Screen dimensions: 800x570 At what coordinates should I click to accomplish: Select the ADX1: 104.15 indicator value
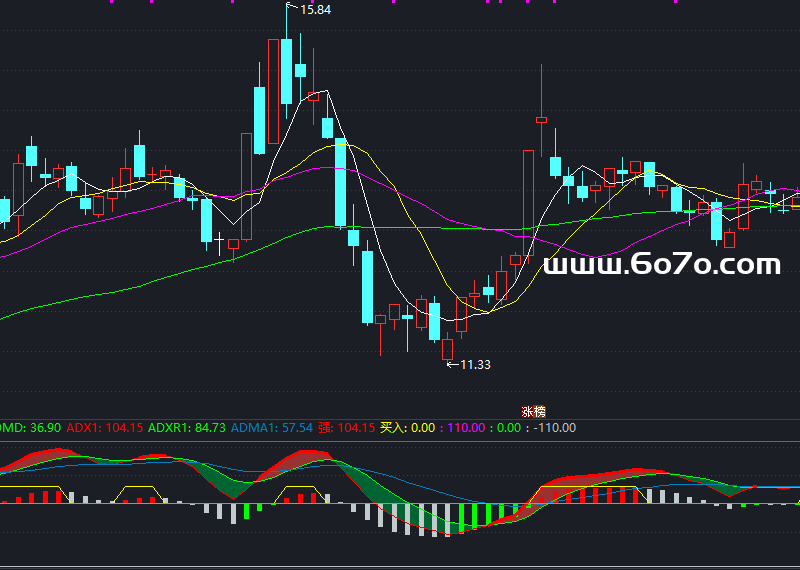coord(105,428)
